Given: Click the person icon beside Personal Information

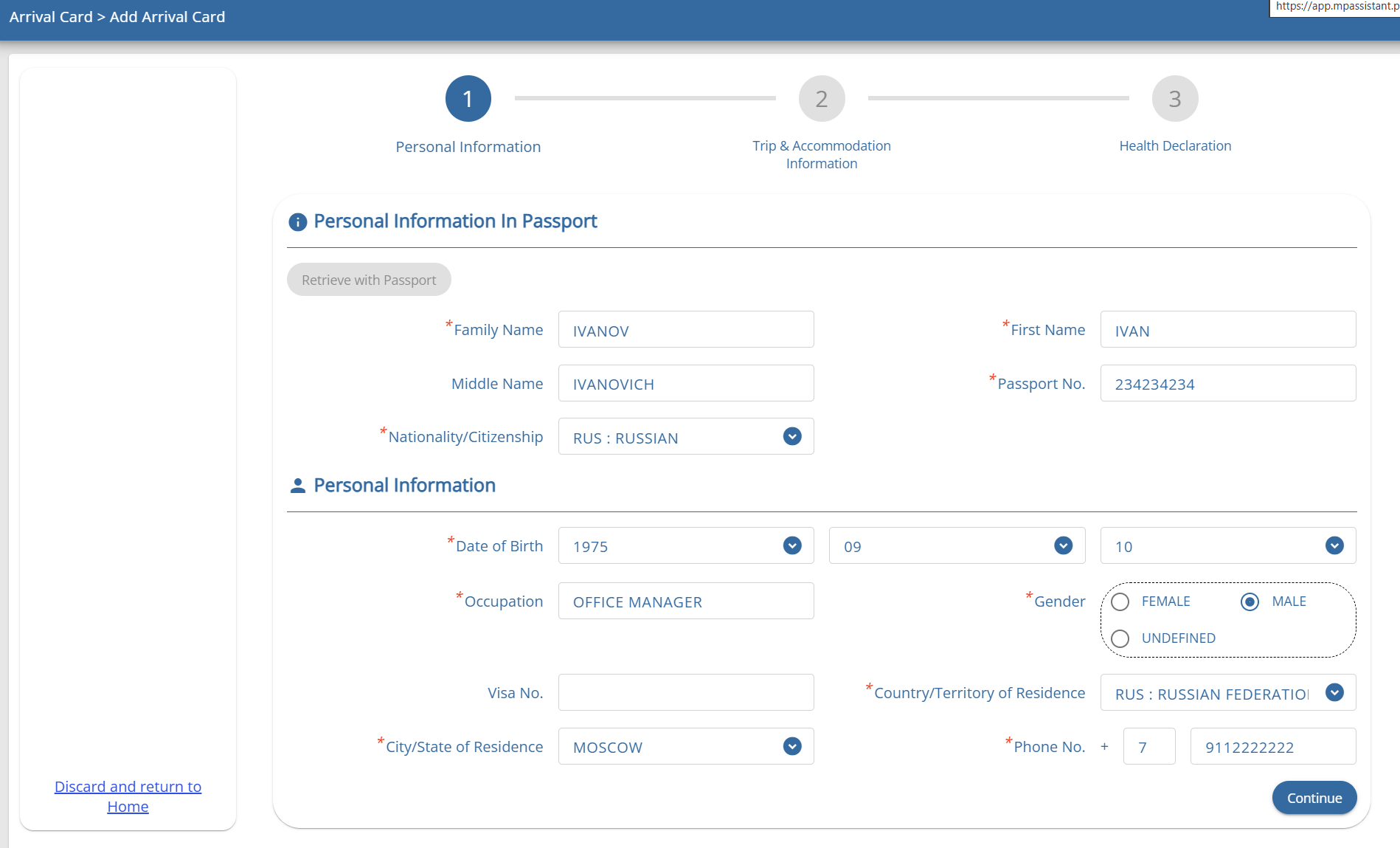Looking at the screenshot, I should click(297, 486).
